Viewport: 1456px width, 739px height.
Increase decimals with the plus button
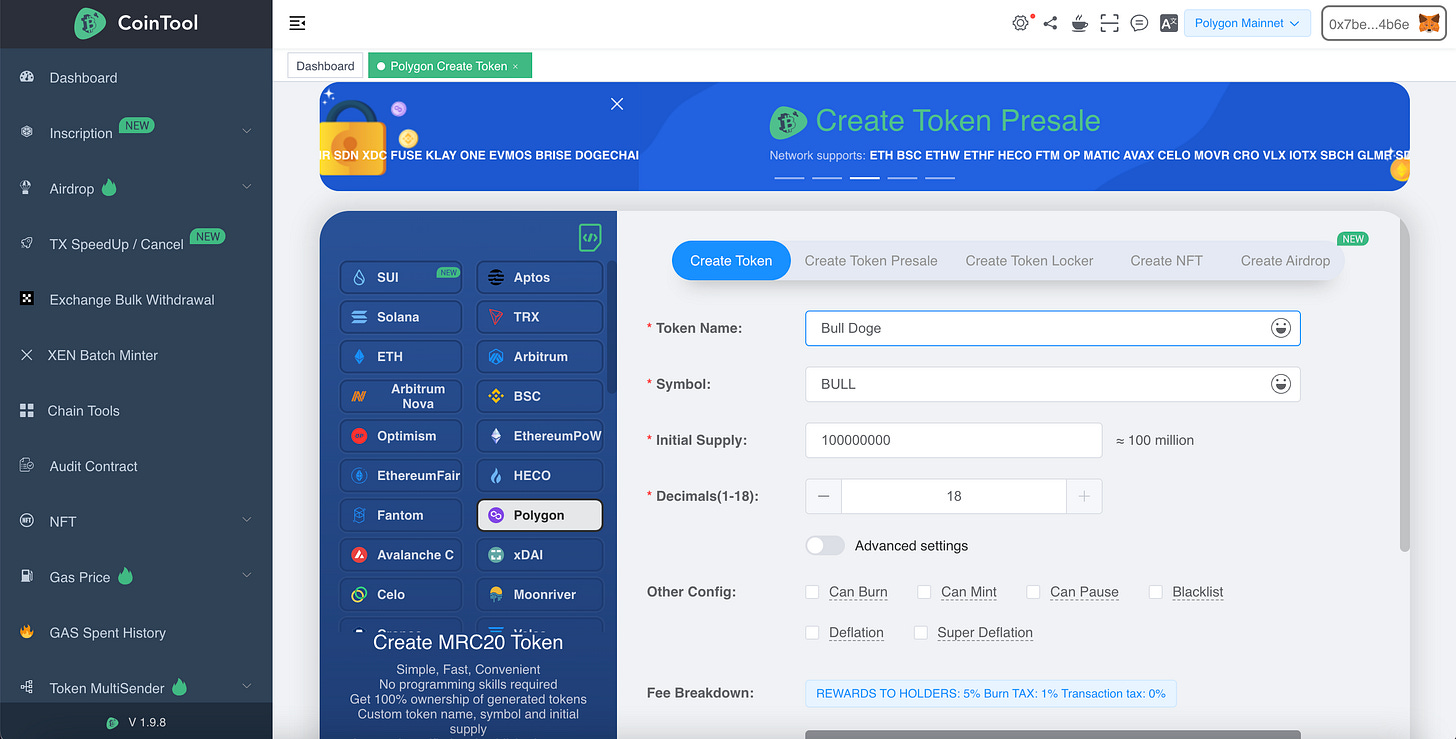tap(1084, 496)
